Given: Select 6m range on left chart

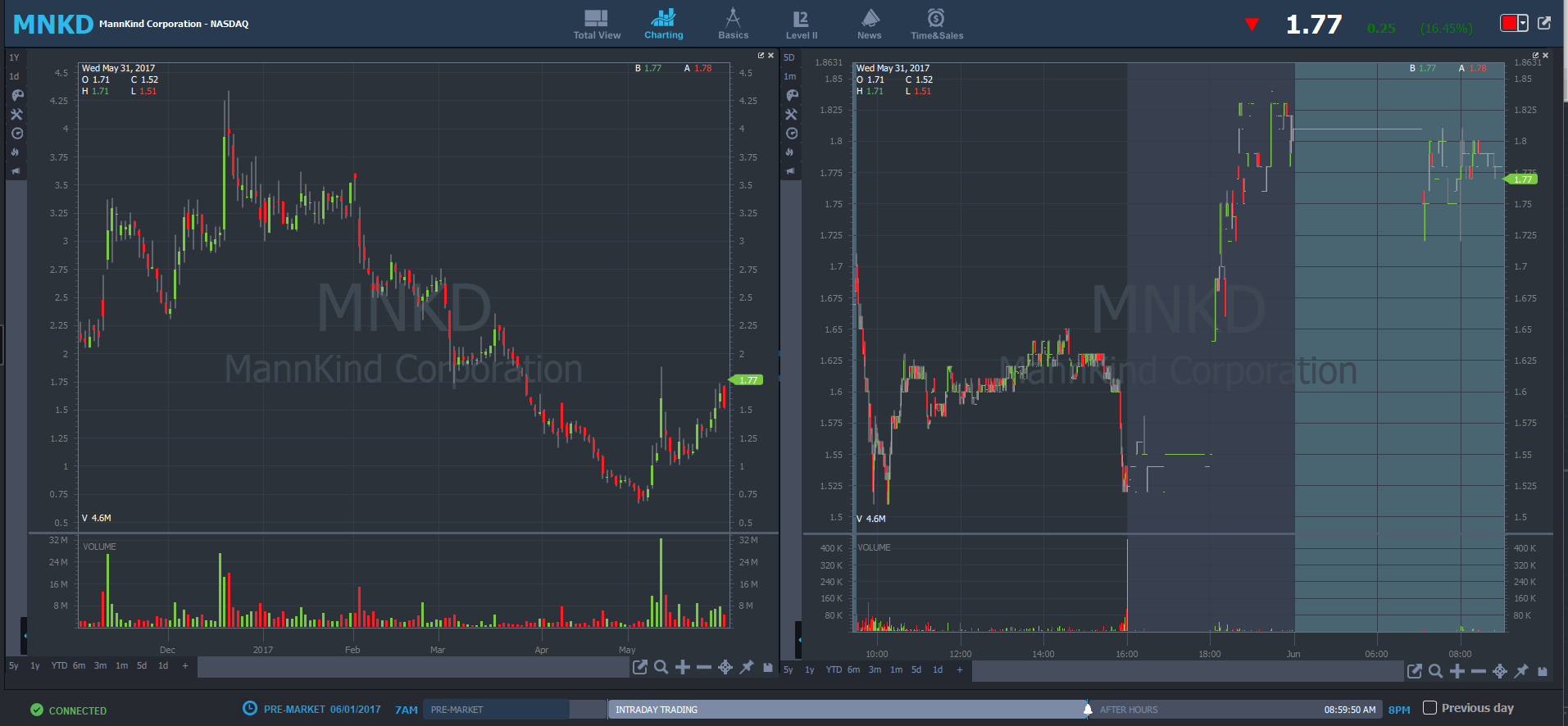Looking at the screenshot, I should pos(79,666).
